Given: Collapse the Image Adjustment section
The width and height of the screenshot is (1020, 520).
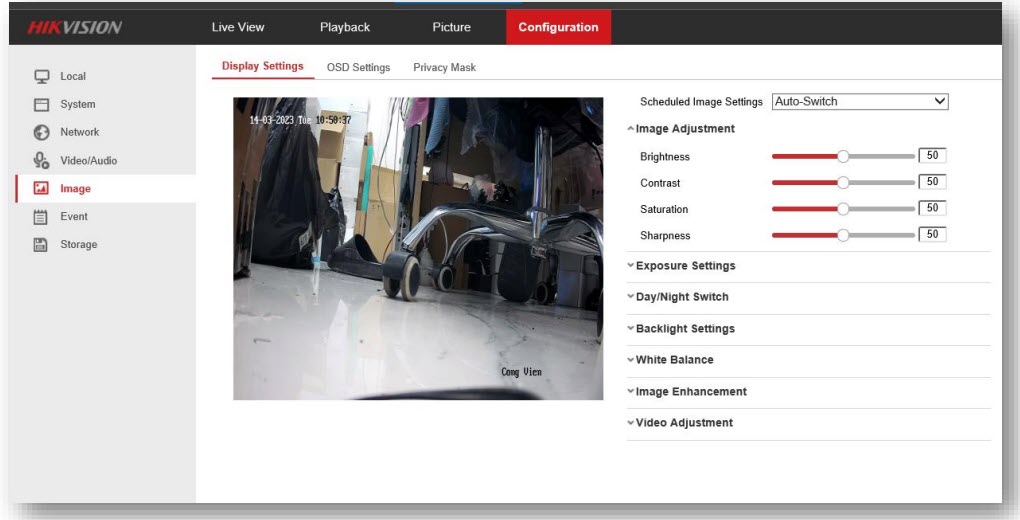Looking at the screenshot, I should (x=684, y=128).
